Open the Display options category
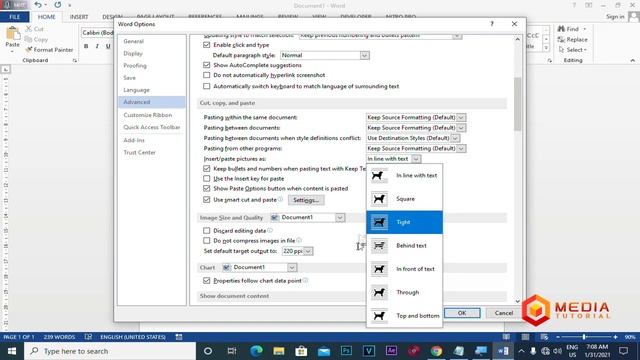This screenshot has width=640, height=360. (x=151, y=53)
